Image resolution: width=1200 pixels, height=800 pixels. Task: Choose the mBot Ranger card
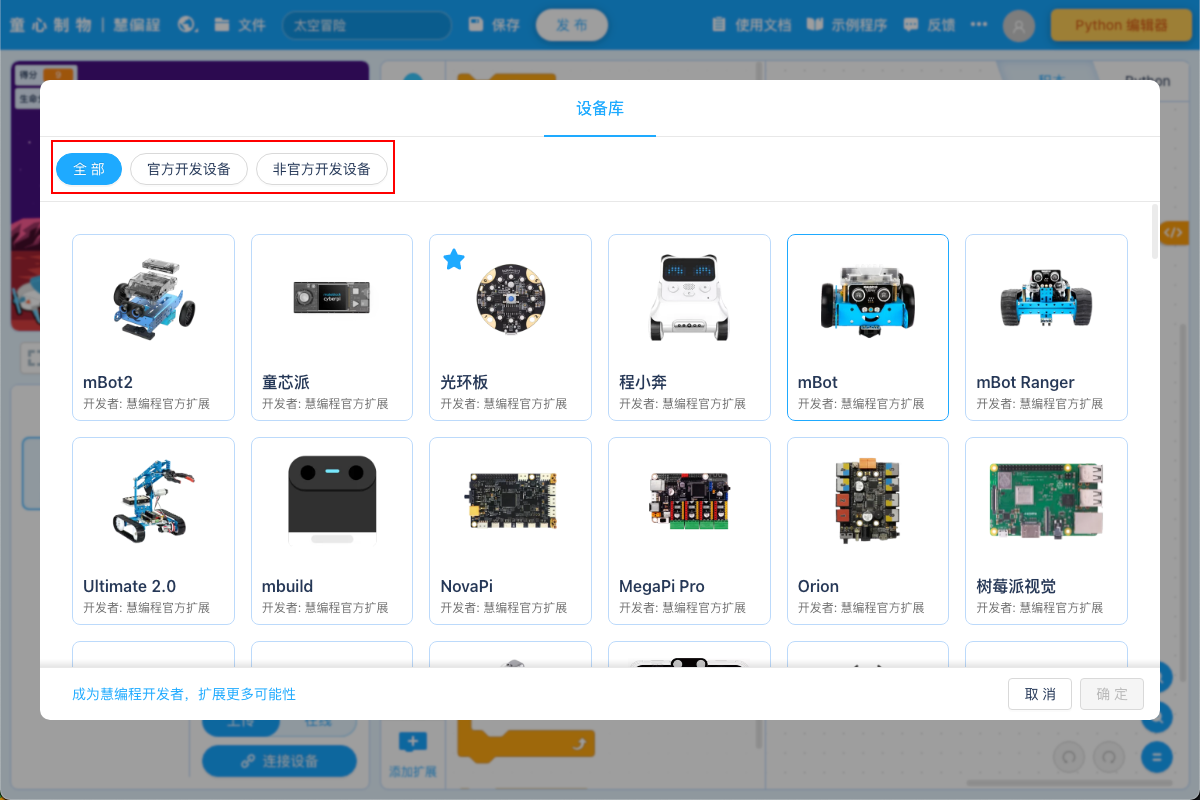(1046, 327)
